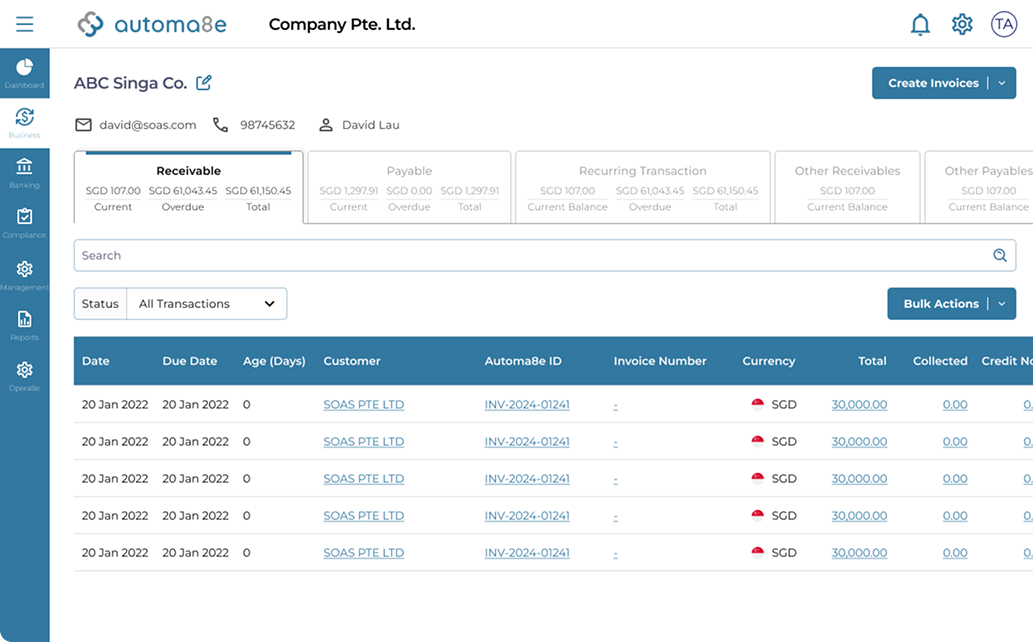Screen dimensions: 1033x642
Task: Open the All Transactions status dropdown
Action: [206, 304]
